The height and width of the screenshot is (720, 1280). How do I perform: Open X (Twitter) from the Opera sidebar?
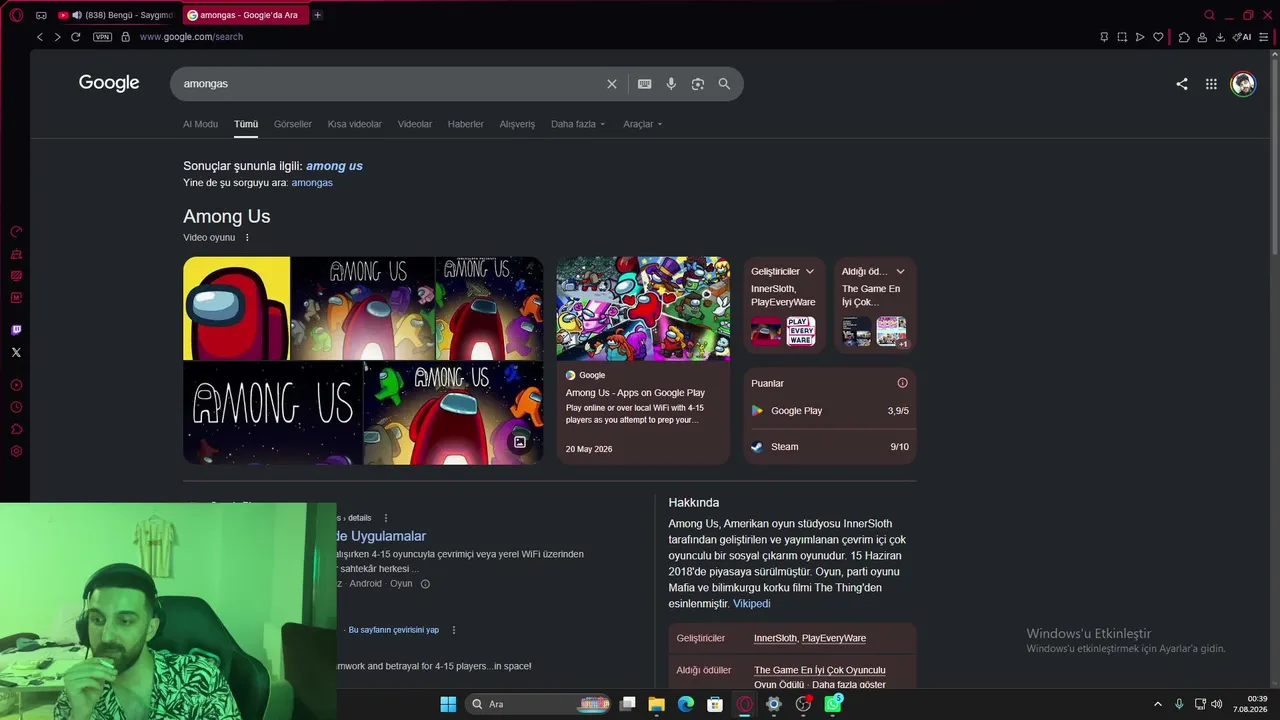(x=16, y=352)
